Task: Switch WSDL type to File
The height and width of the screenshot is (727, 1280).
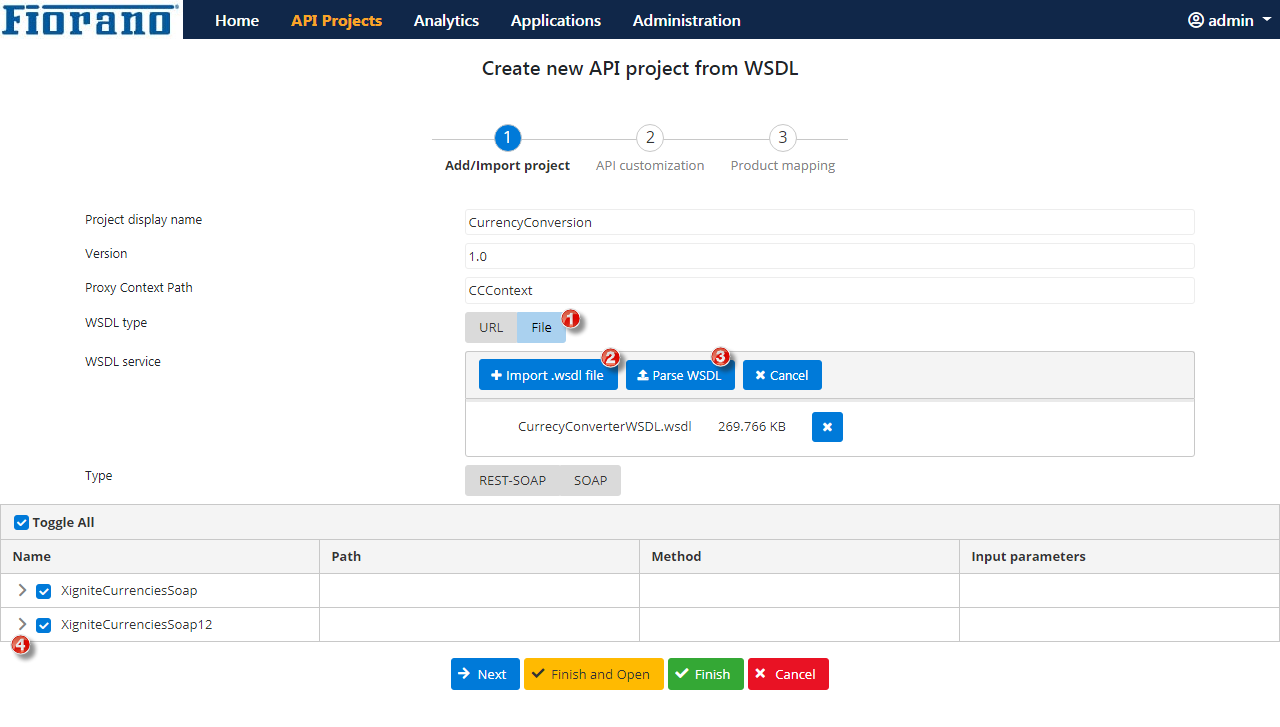Action: click(541, 328)
